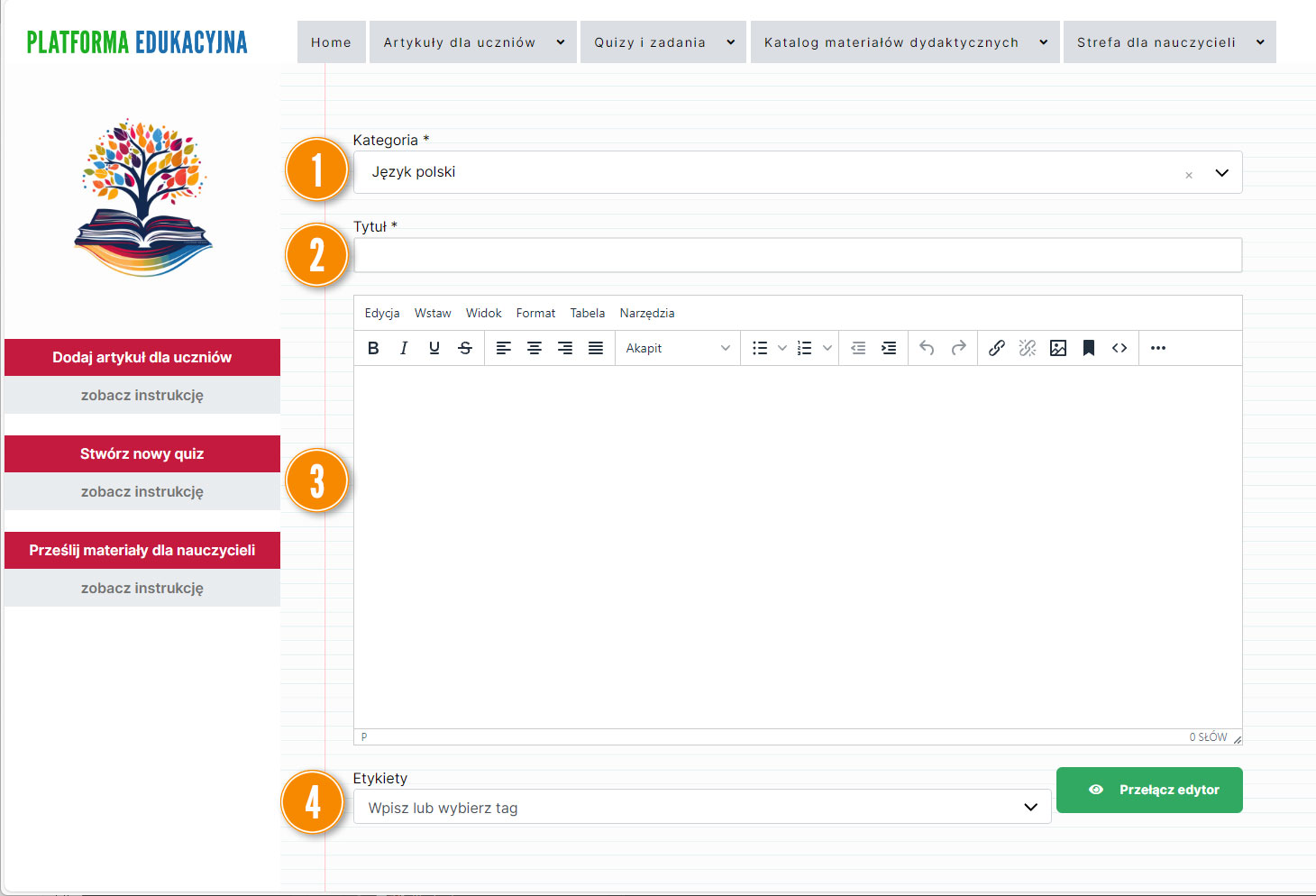Insert an image into the article

1058,348
